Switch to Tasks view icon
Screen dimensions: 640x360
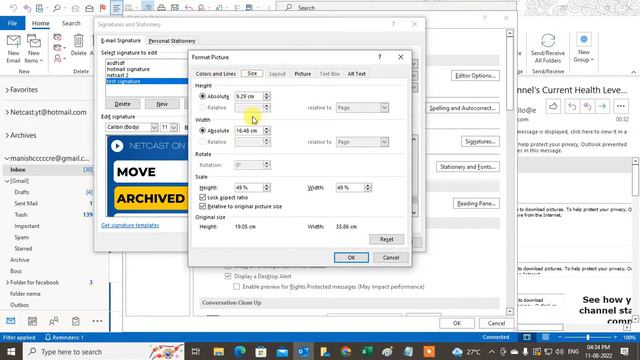76,321
